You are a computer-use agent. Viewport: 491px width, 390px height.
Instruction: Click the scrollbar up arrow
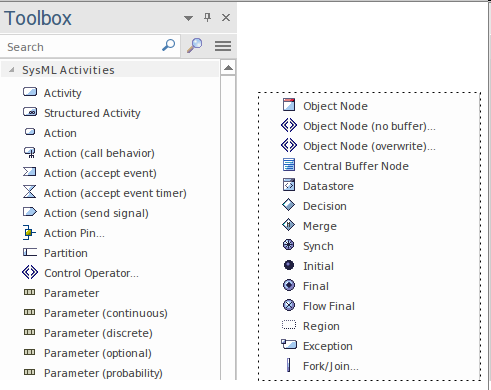(x=228, y=68)
